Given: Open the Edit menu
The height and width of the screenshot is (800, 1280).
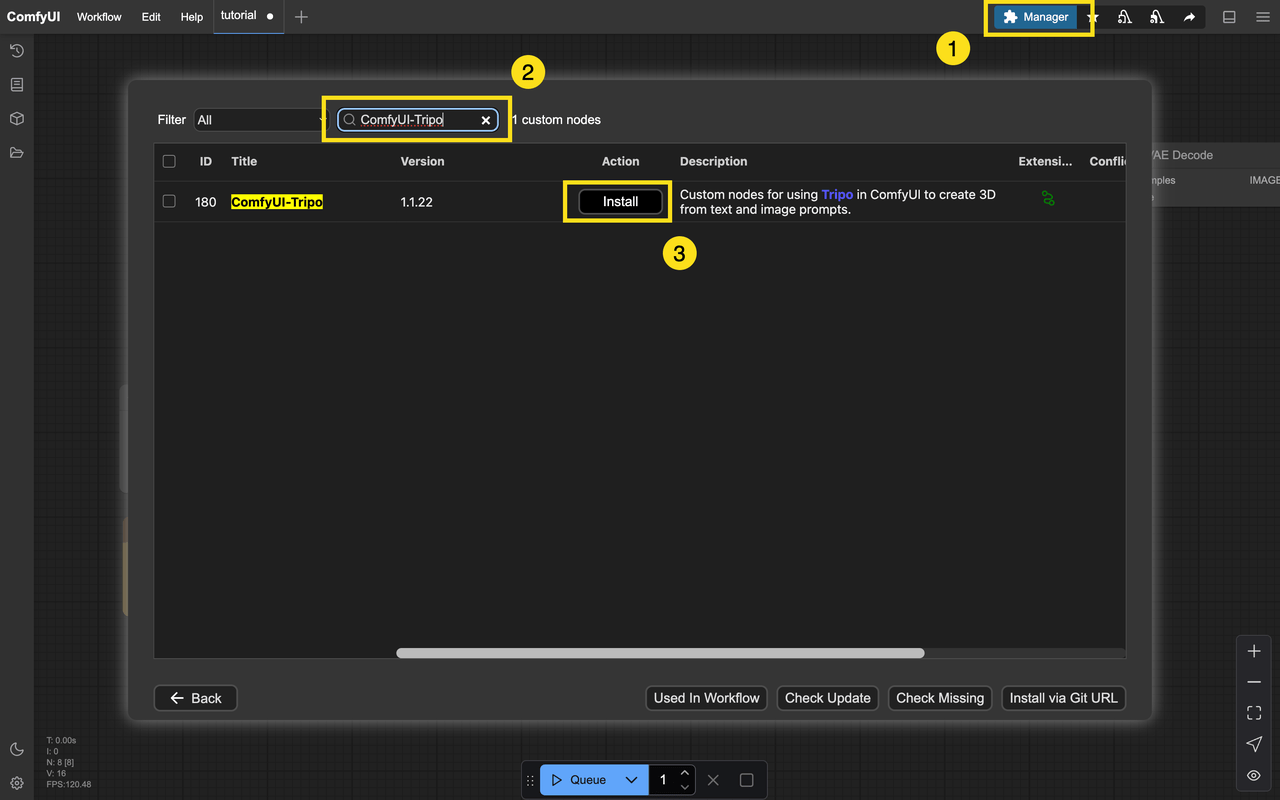Looking at the screenshot, I should (151, 17).
